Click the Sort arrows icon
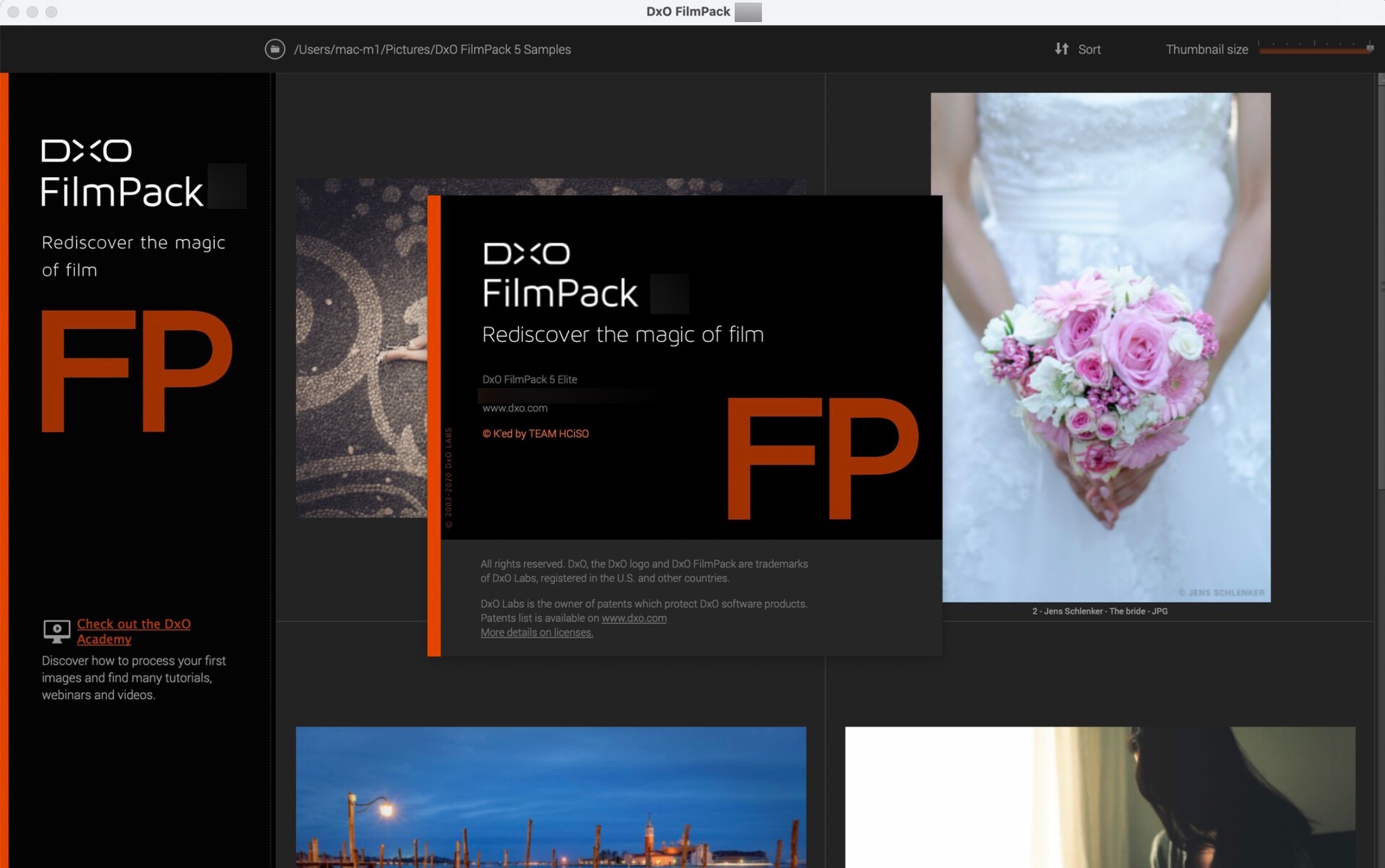The height and width of the screenshot is (868, 1385). 1061,49
